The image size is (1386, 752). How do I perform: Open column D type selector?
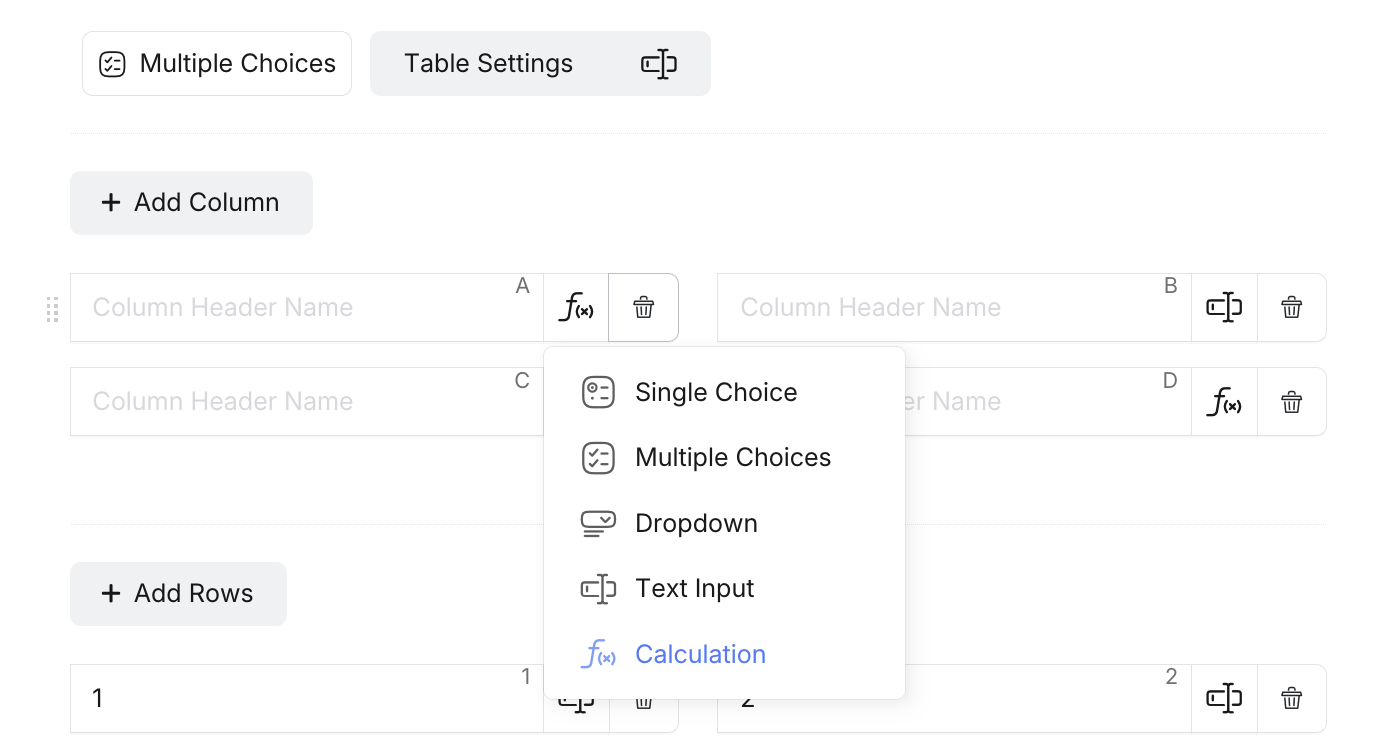pyautogui.click(x=1224, y=402)
